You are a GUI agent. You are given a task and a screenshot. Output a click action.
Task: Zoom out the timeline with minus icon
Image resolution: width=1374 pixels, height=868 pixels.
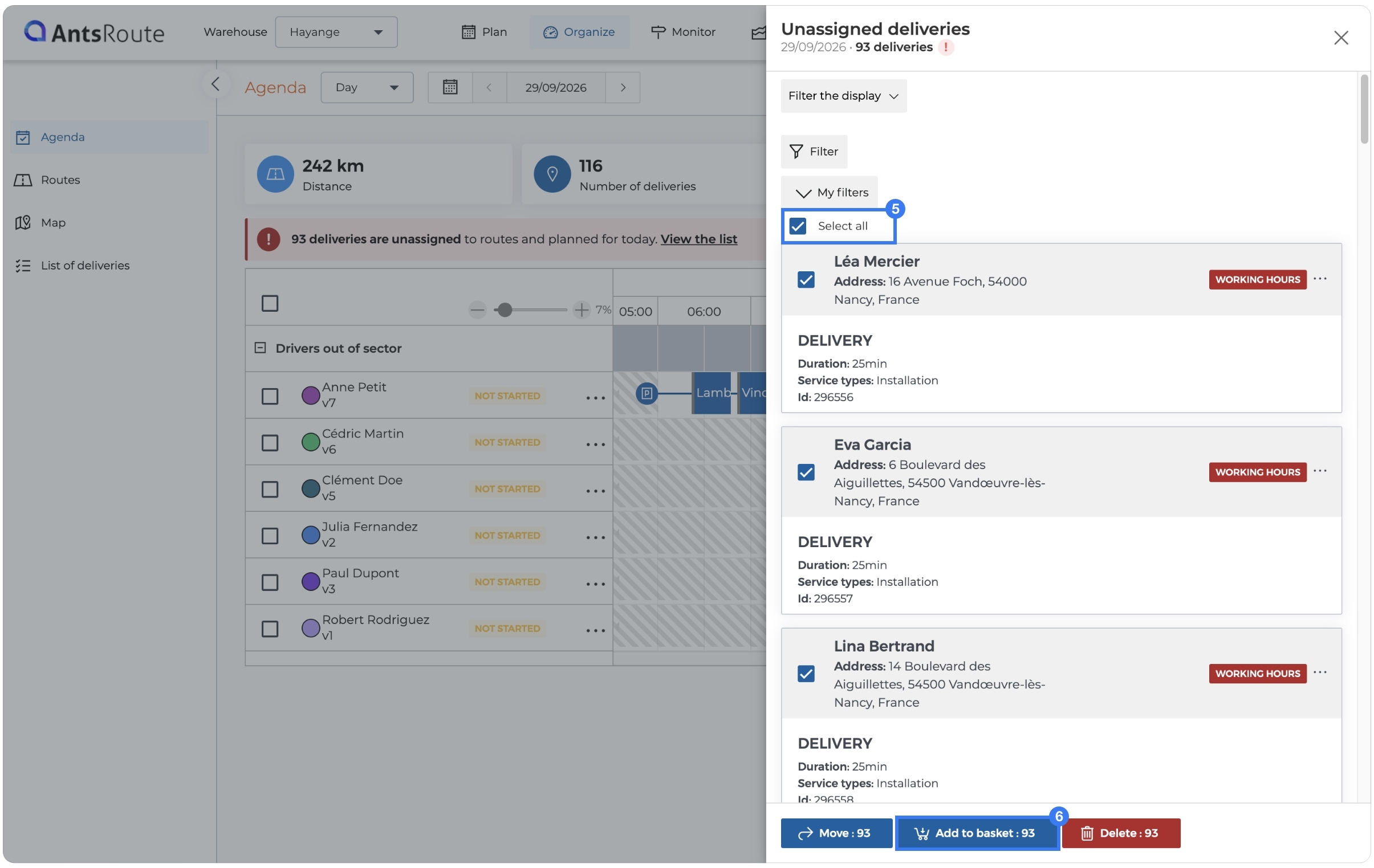(477, 310)
